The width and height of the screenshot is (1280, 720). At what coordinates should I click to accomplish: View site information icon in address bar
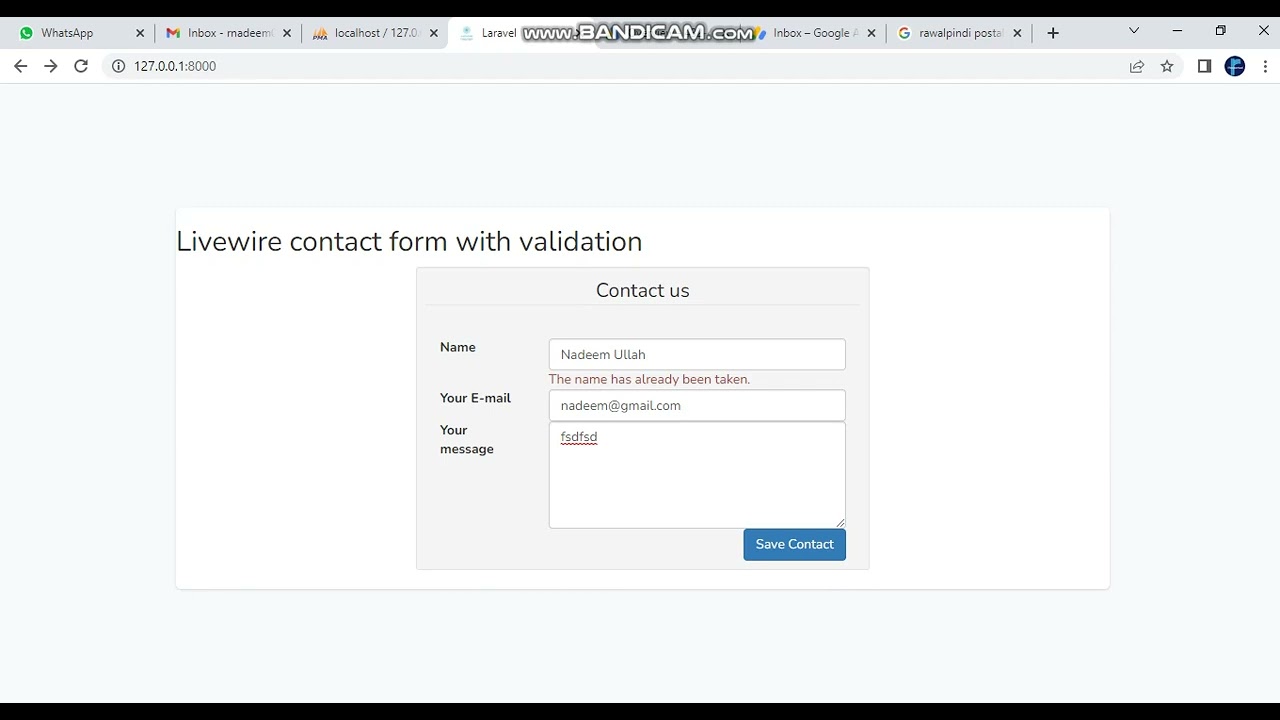coord(118,66)
